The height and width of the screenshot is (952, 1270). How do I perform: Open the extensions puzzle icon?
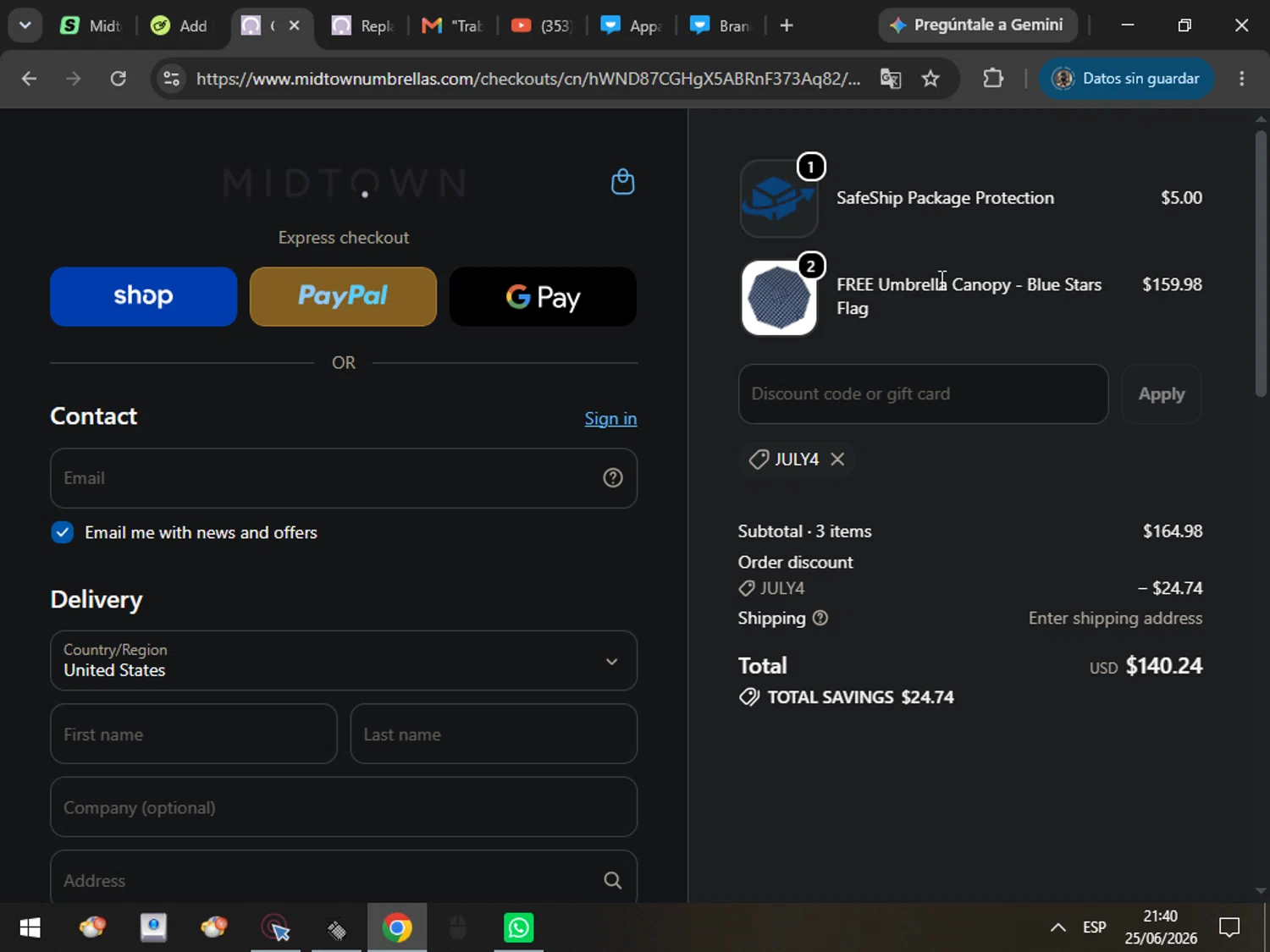(993, 79)
